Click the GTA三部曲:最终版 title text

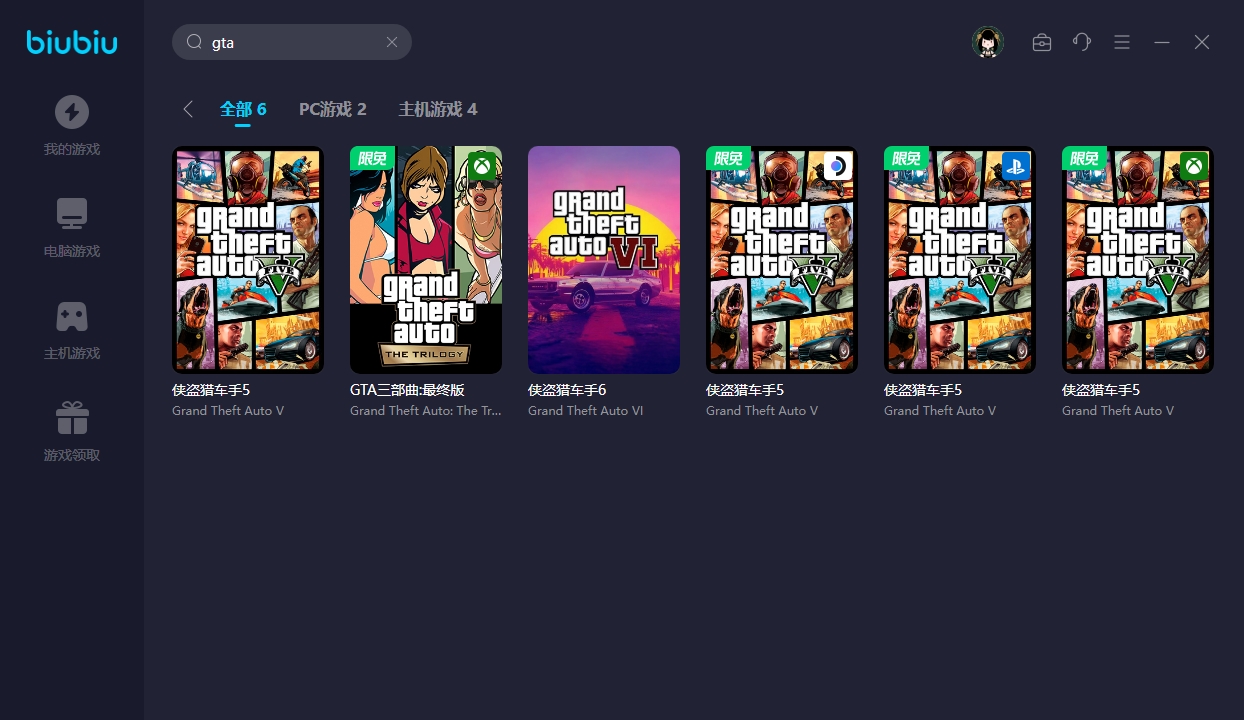(x=407, y=390)
